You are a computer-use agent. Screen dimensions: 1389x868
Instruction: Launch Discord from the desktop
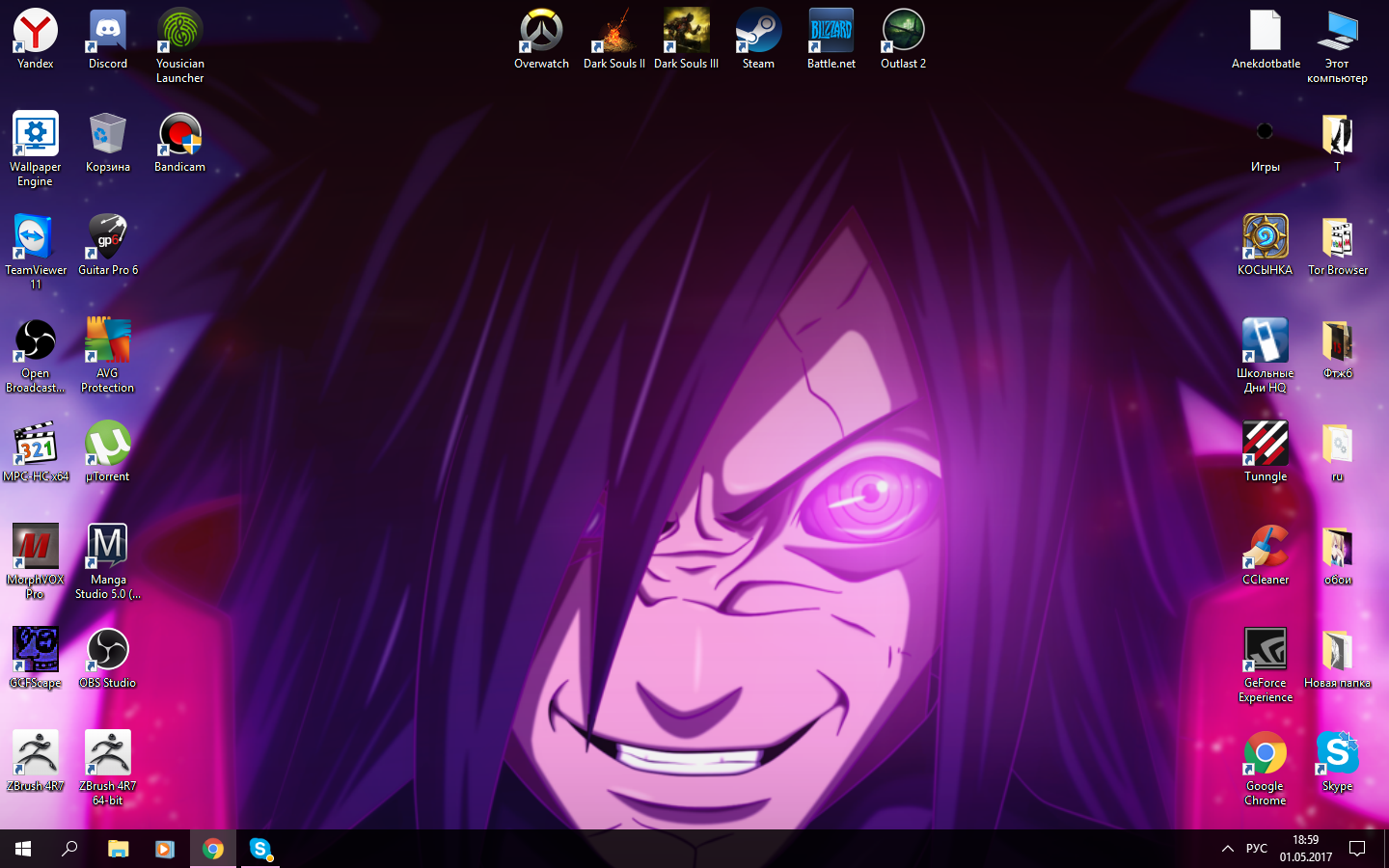point(108,40)
